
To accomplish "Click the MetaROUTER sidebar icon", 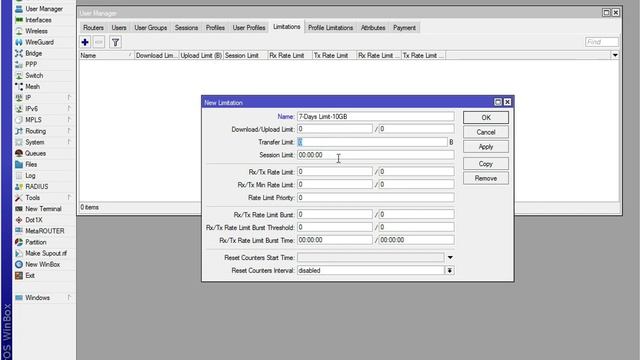I will point(19,231).
